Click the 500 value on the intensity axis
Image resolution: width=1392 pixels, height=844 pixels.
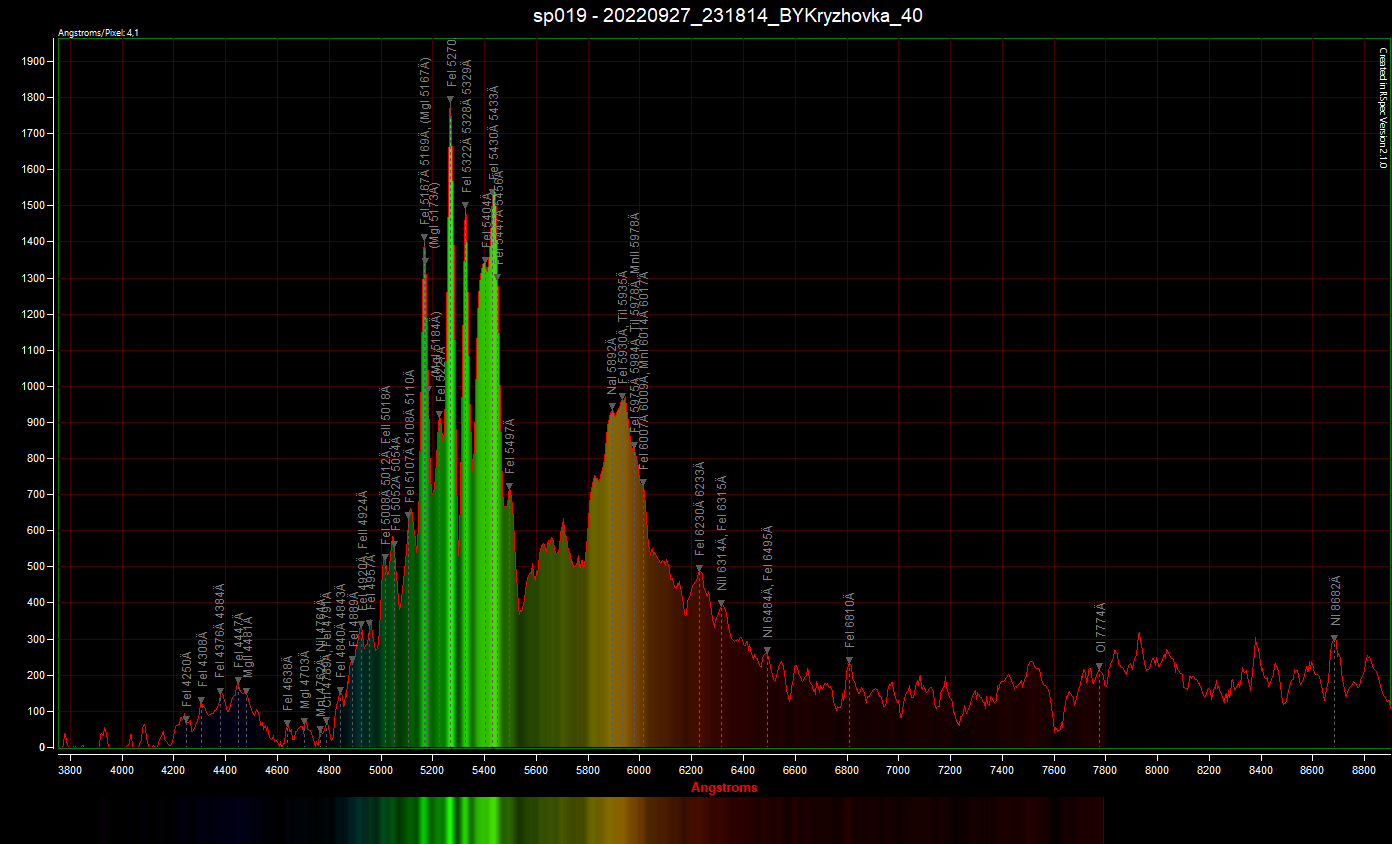click(36, 567)
